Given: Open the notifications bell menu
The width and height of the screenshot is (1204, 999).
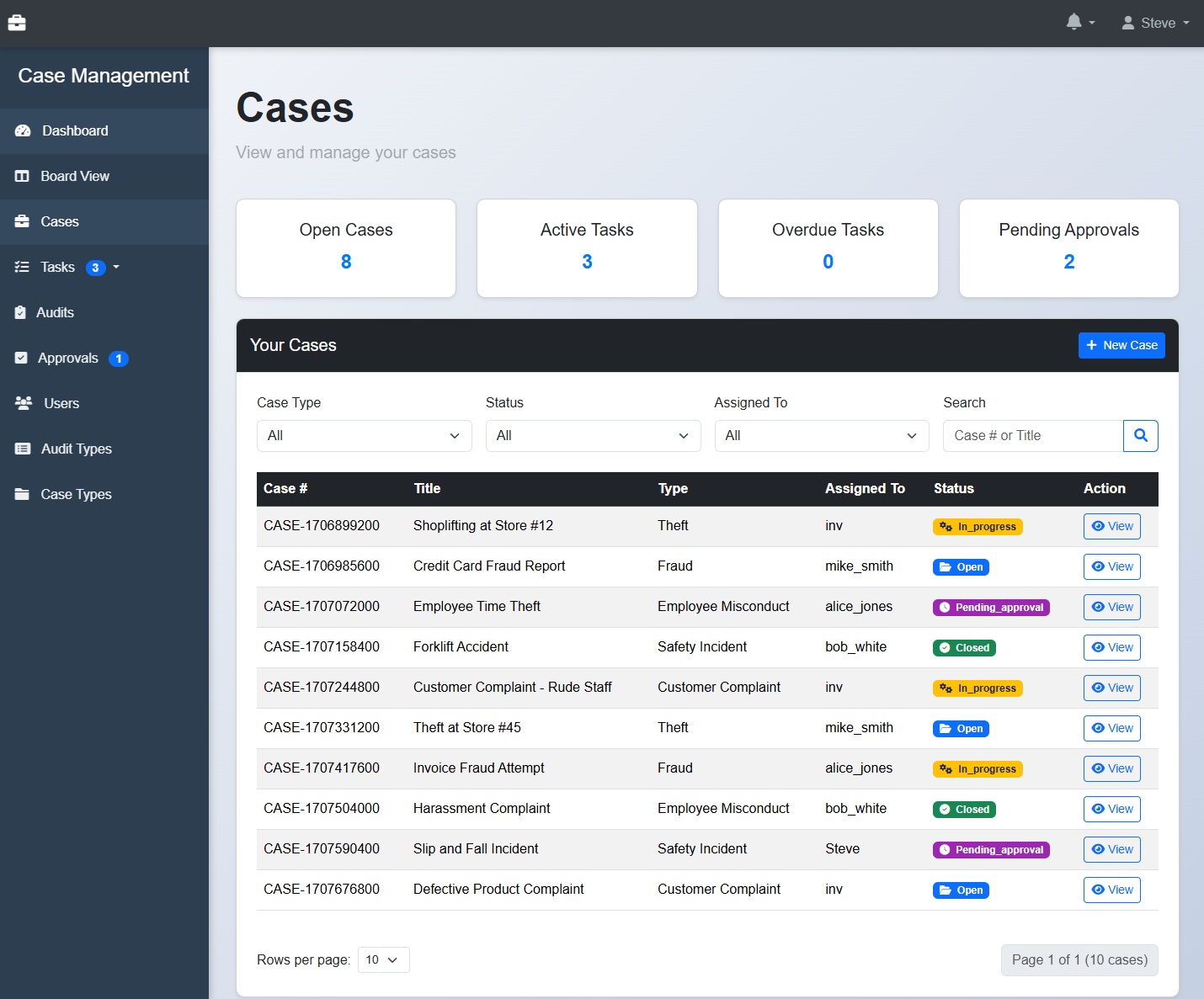Looking at the screenshot, I should click(1079, 23).
